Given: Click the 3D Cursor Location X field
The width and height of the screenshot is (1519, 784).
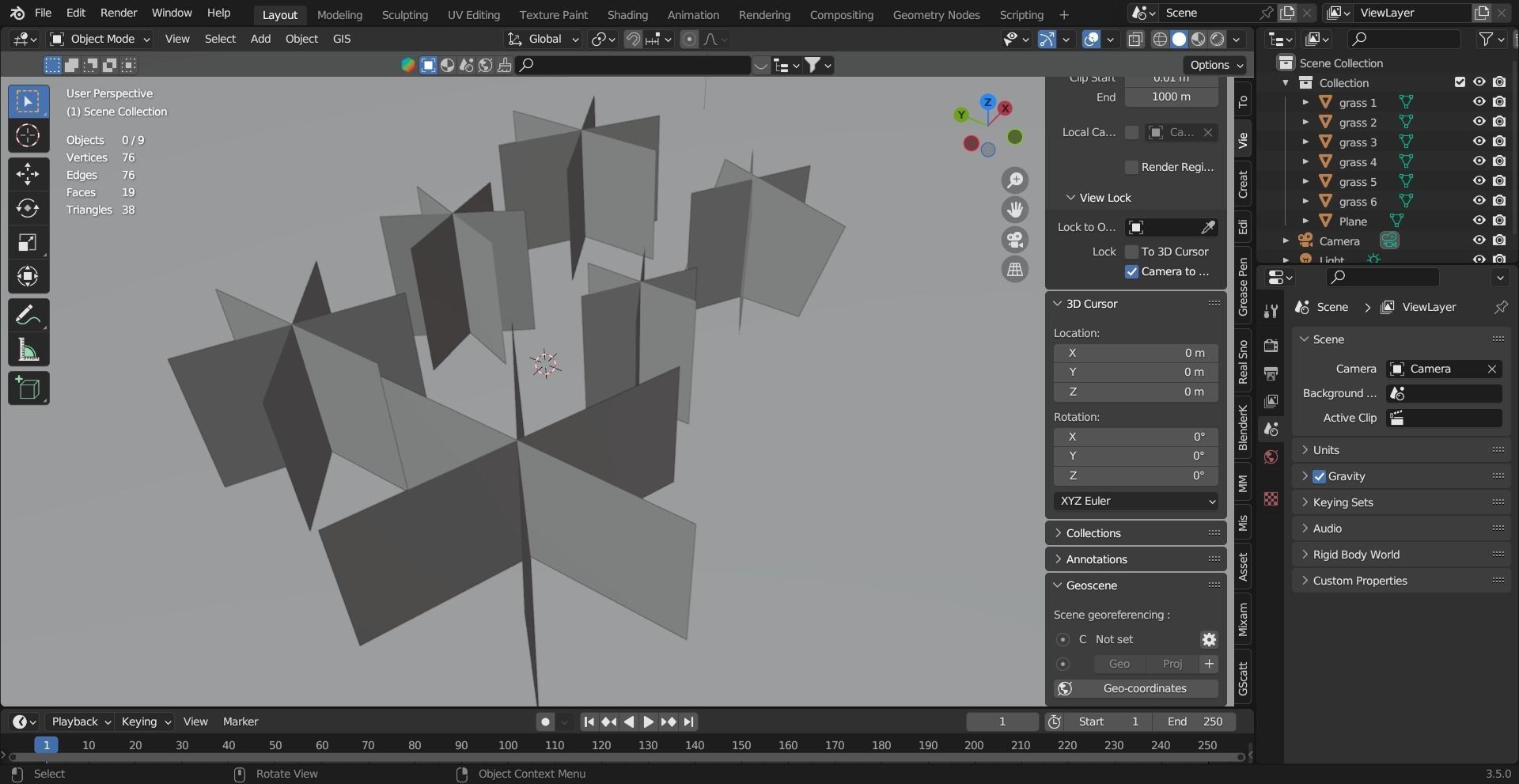Looking at the screenshot, I should [1136, 353].
